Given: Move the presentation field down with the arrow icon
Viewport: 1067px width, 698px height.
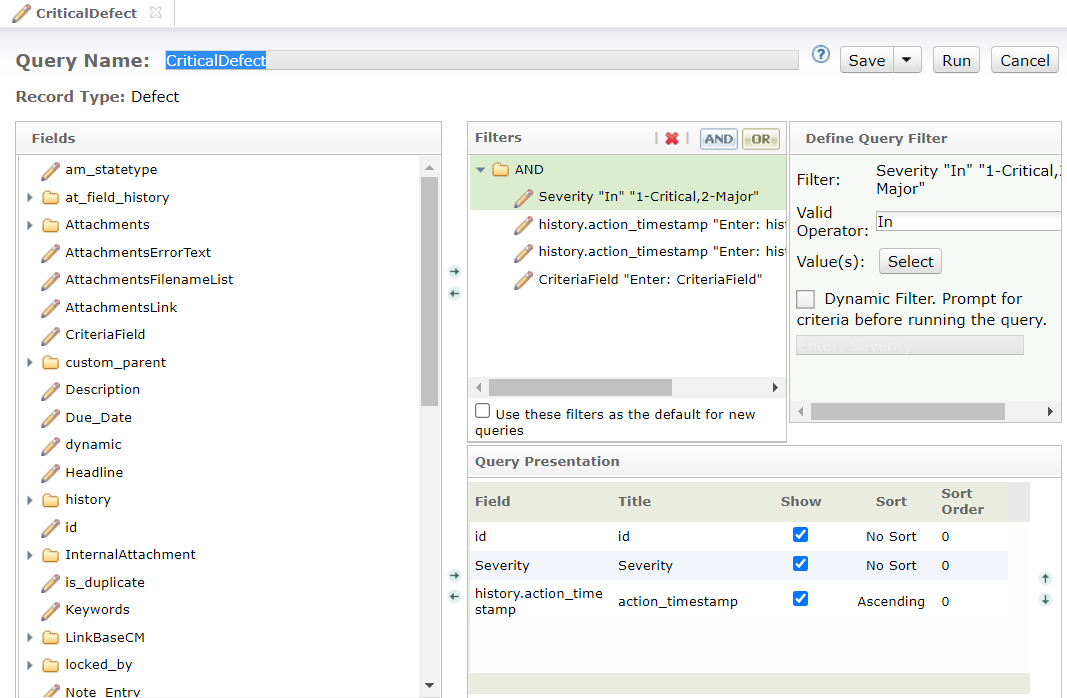Looking at the screenshot, I should (1045, 600).
